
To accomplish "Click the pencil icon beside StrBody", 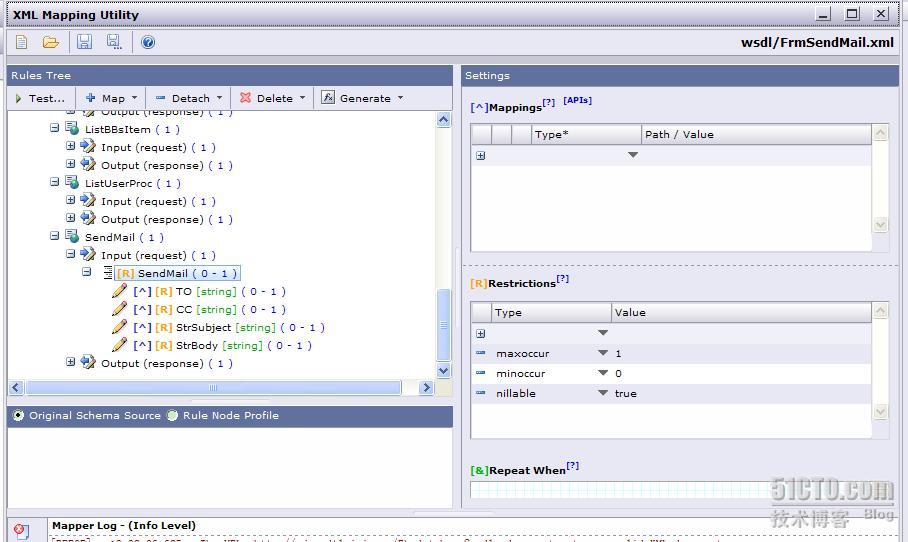I will coord(119,345).
